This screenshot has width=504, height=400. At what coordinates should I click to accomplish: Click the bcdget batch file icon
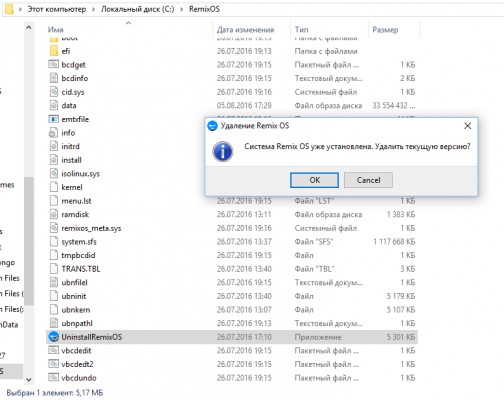[54, 64]
